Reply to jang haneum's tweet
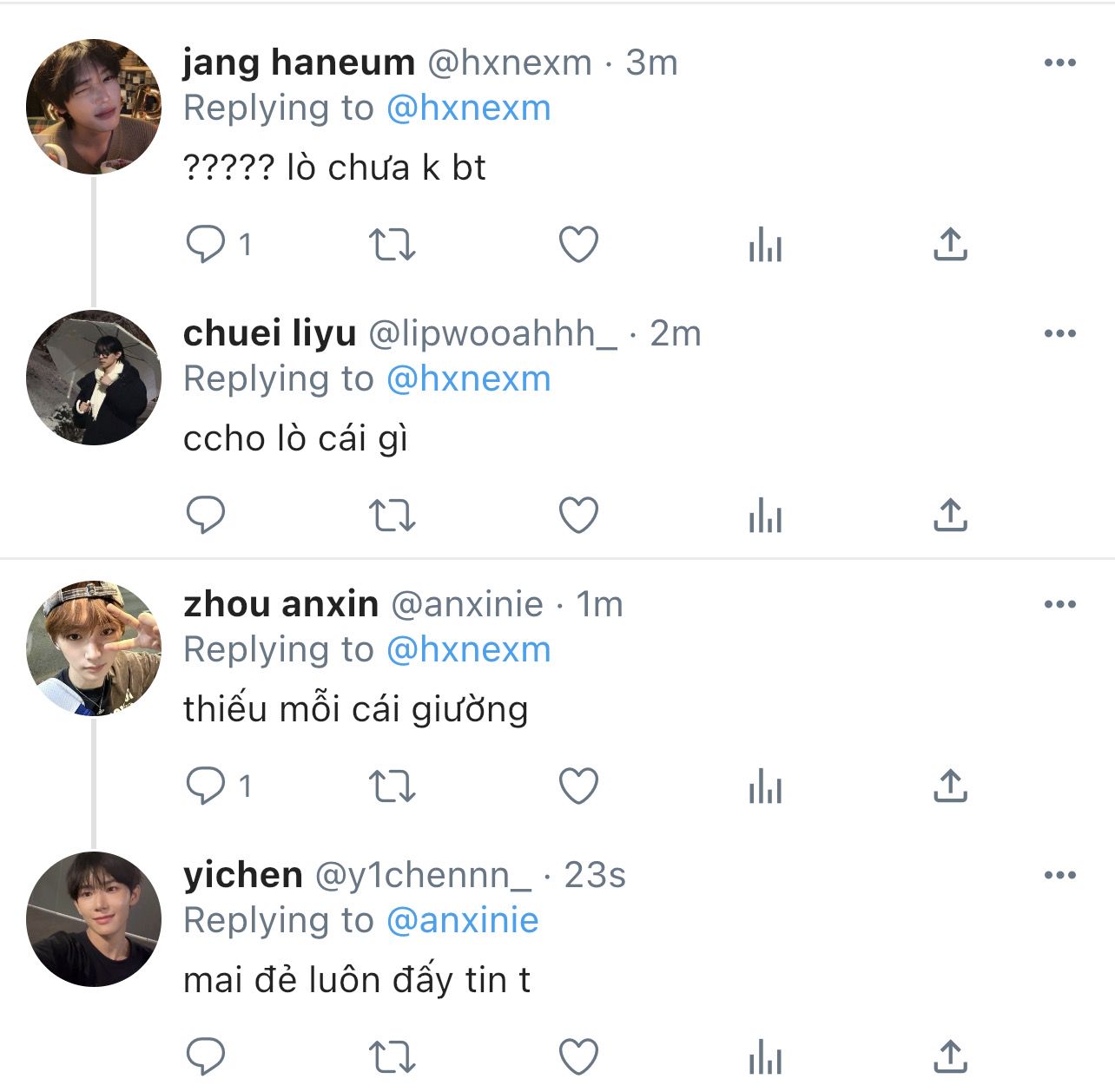 click(207, 245)
